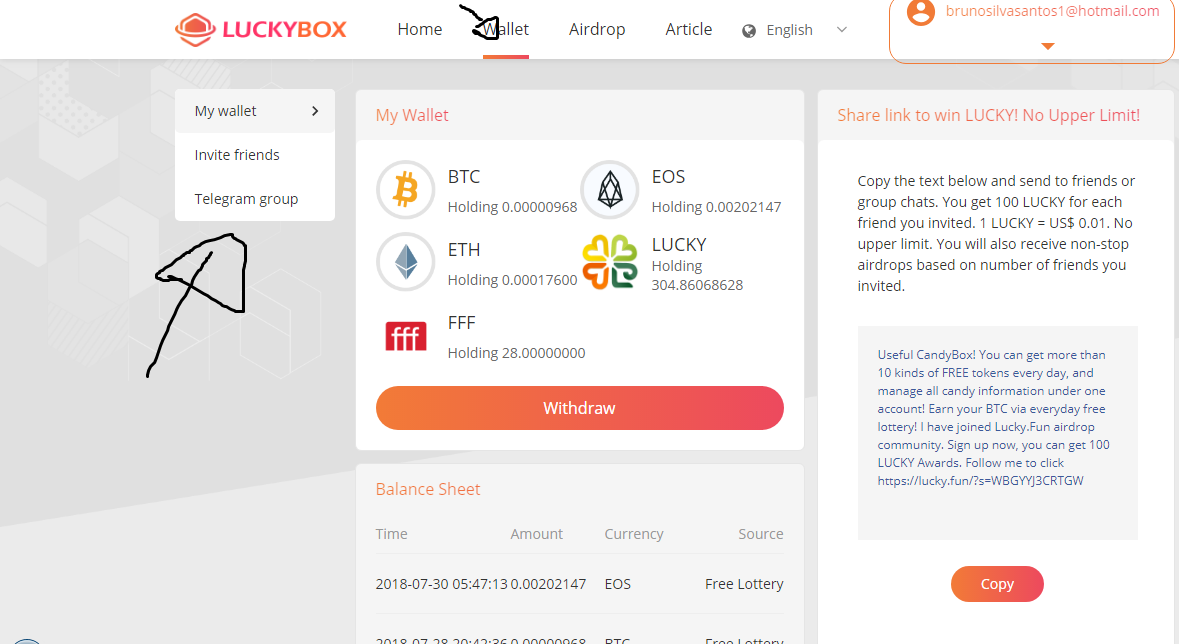
Task: Click the LUCKY holding 304.86068628 value
Action: (697, 275)
